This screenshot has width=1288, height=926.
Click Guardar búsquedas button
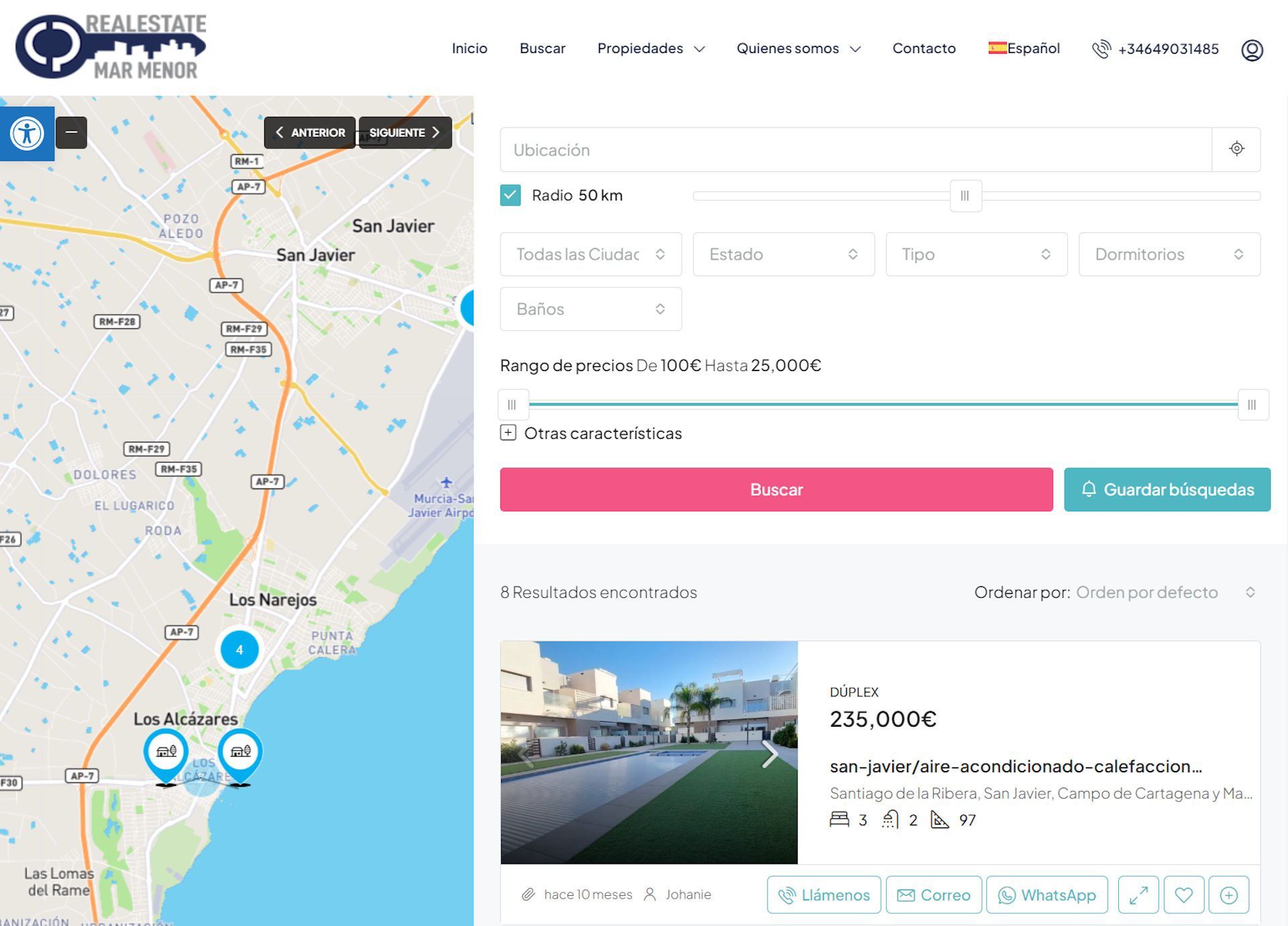[x=1167, y=490]
